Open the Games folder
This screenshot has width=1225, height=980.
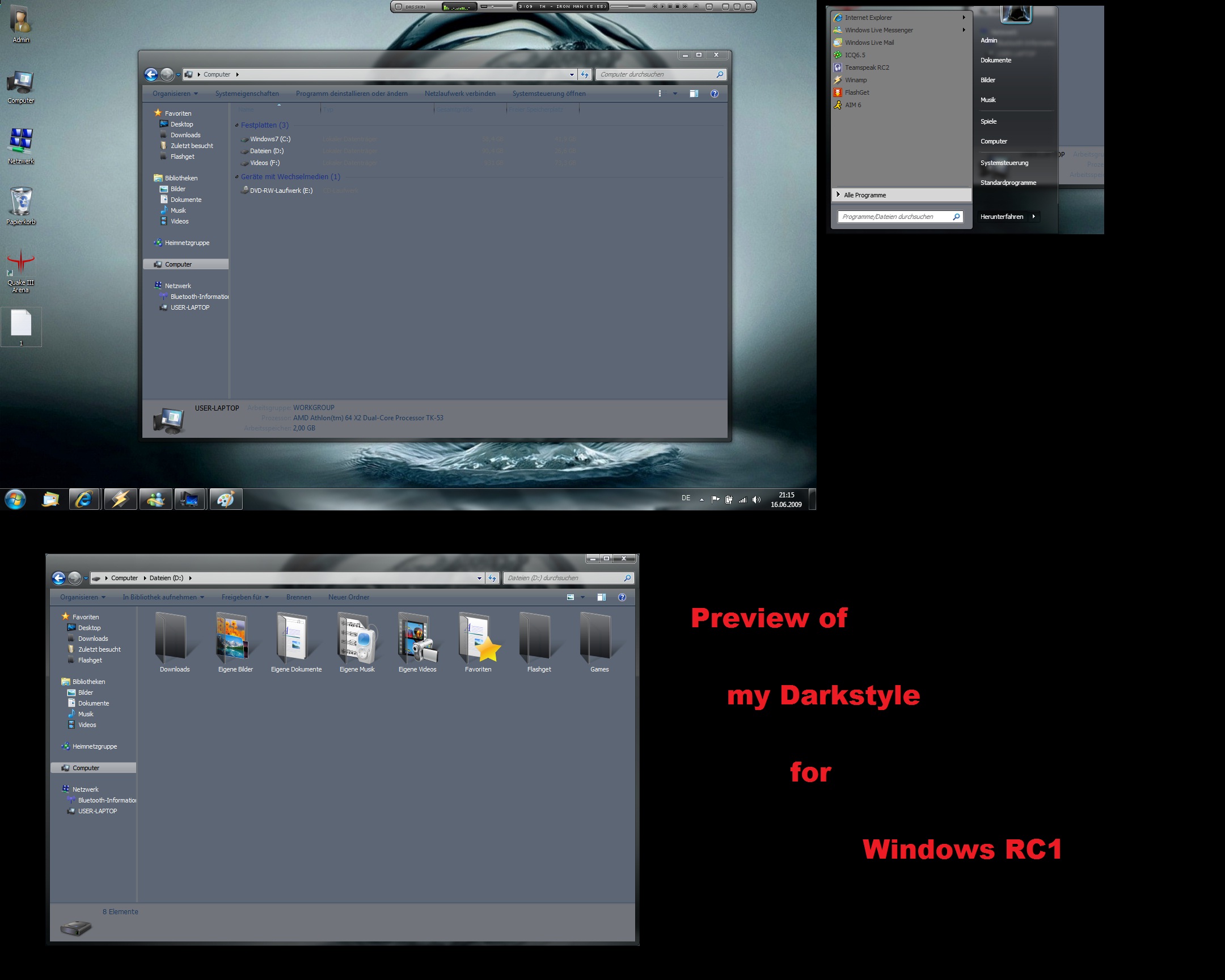(x=599, y=643)
